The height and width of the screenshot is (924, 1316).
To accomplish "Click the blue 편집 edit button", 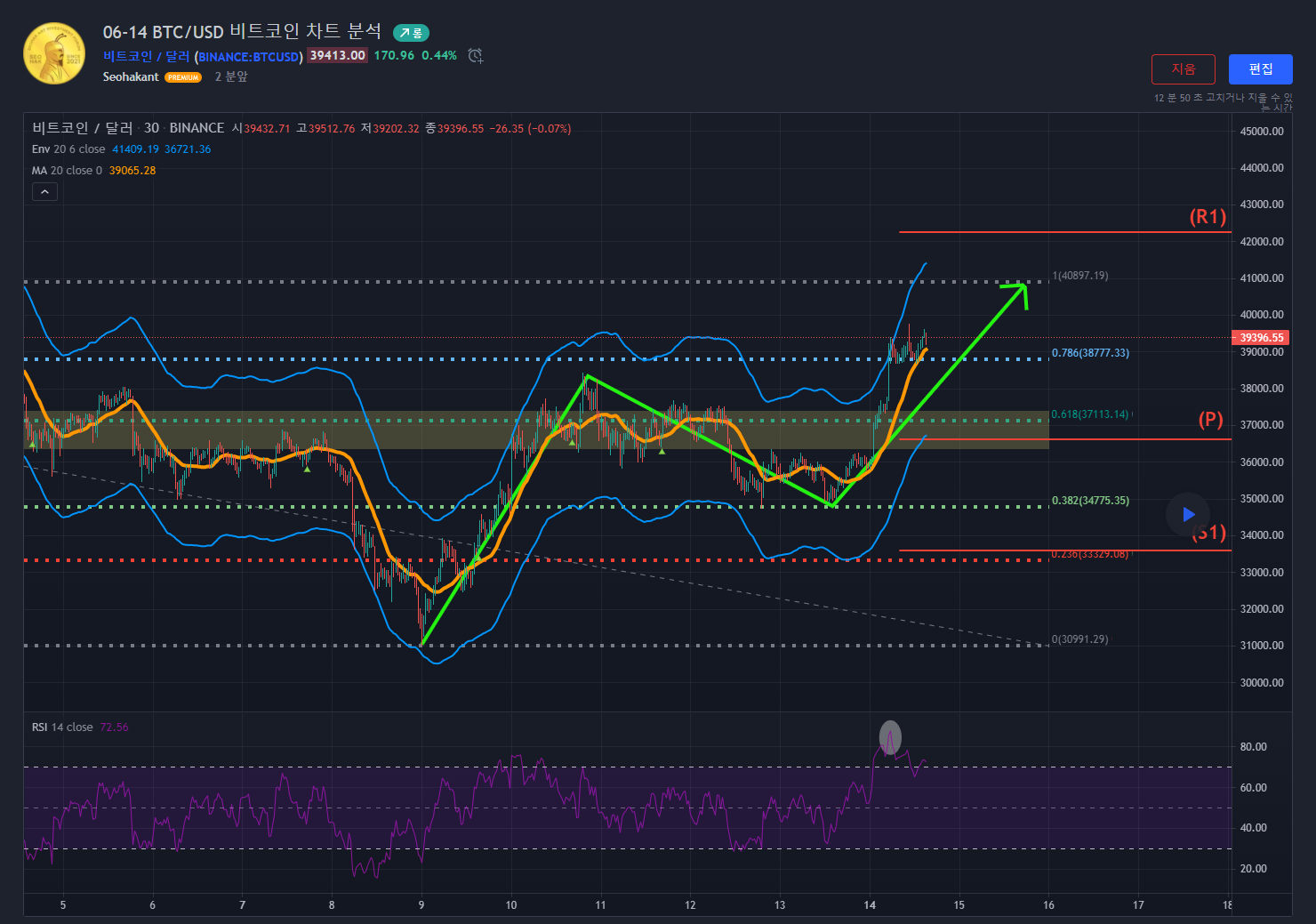I will (1260, 69).
